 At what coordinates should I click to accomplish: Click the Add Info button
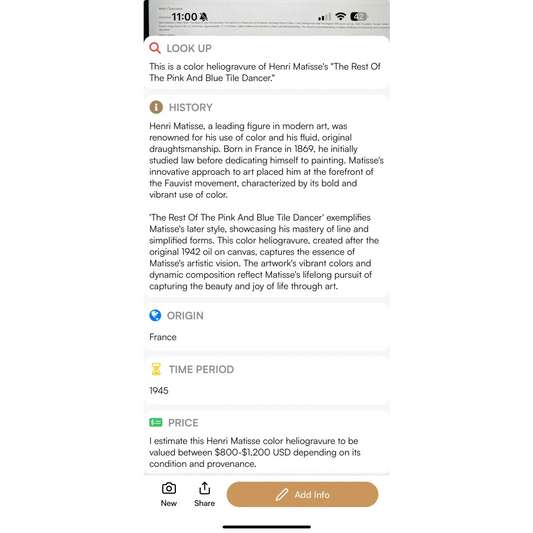[302, 494]
